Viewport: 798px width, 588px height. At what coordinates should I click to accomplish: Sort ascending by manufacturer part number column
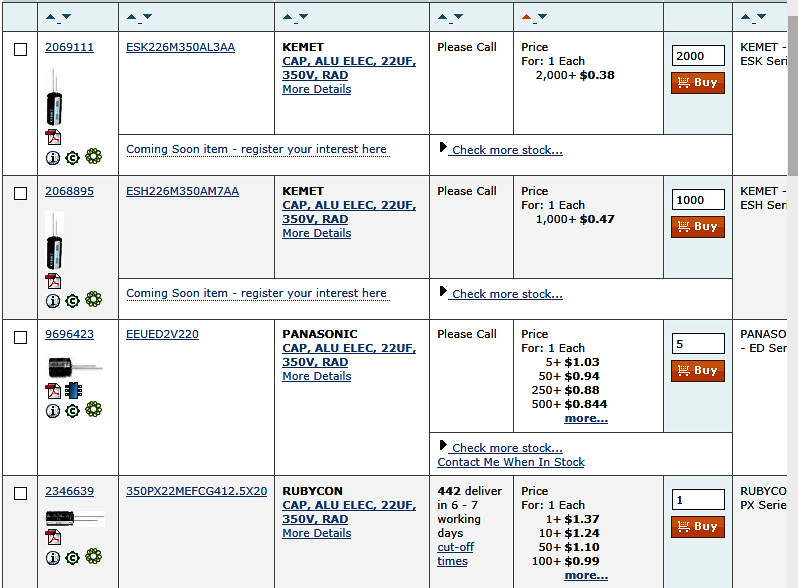(131, 17)
